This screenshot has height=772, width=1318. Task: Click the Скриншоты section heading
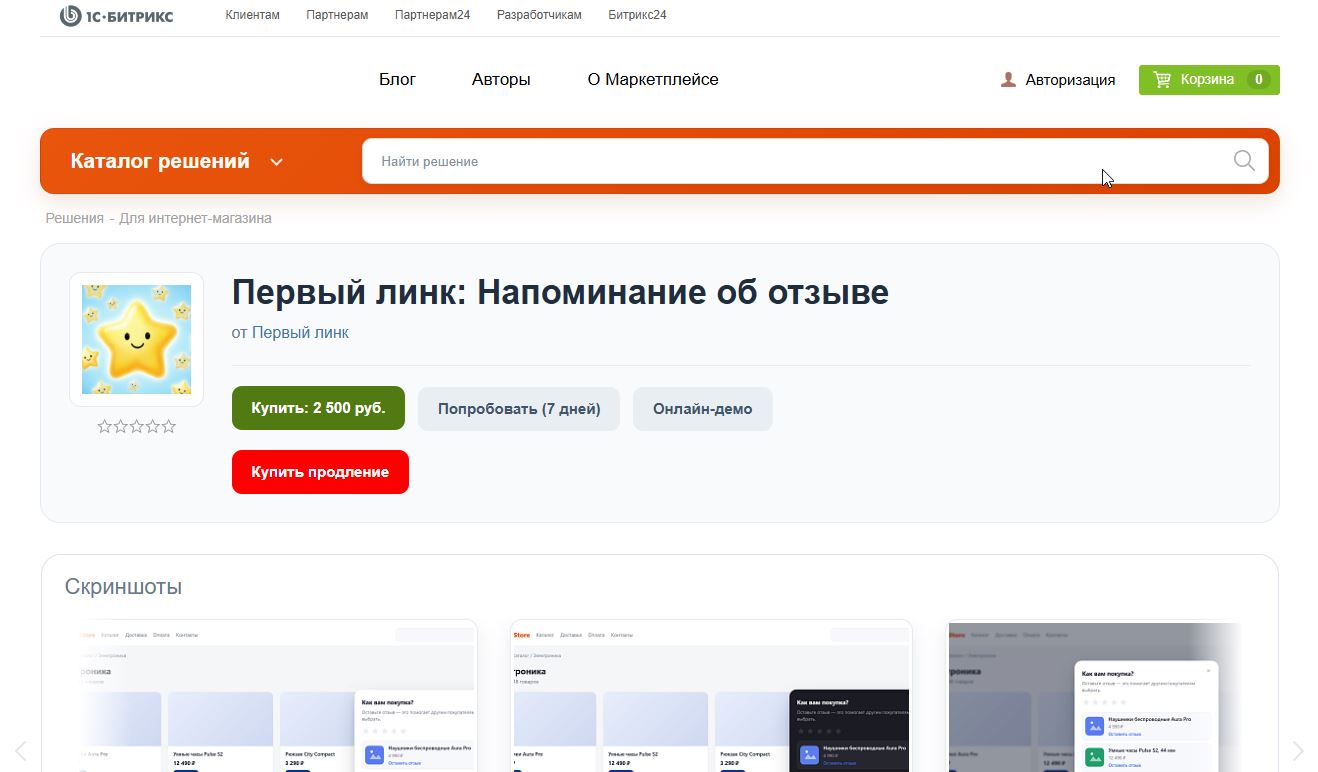[123, 586]
